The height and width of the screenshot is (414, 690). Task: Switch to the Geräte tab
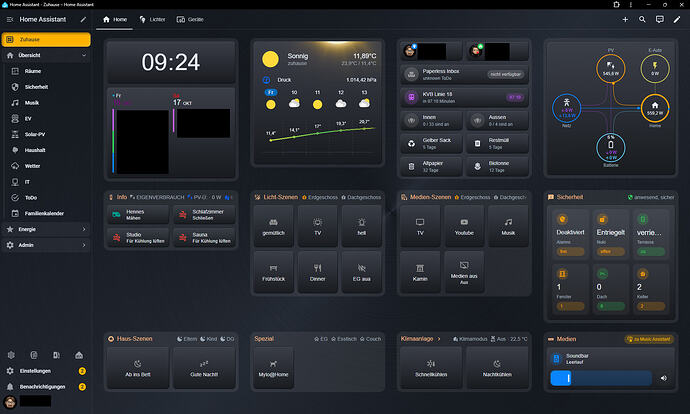point(190,19)
